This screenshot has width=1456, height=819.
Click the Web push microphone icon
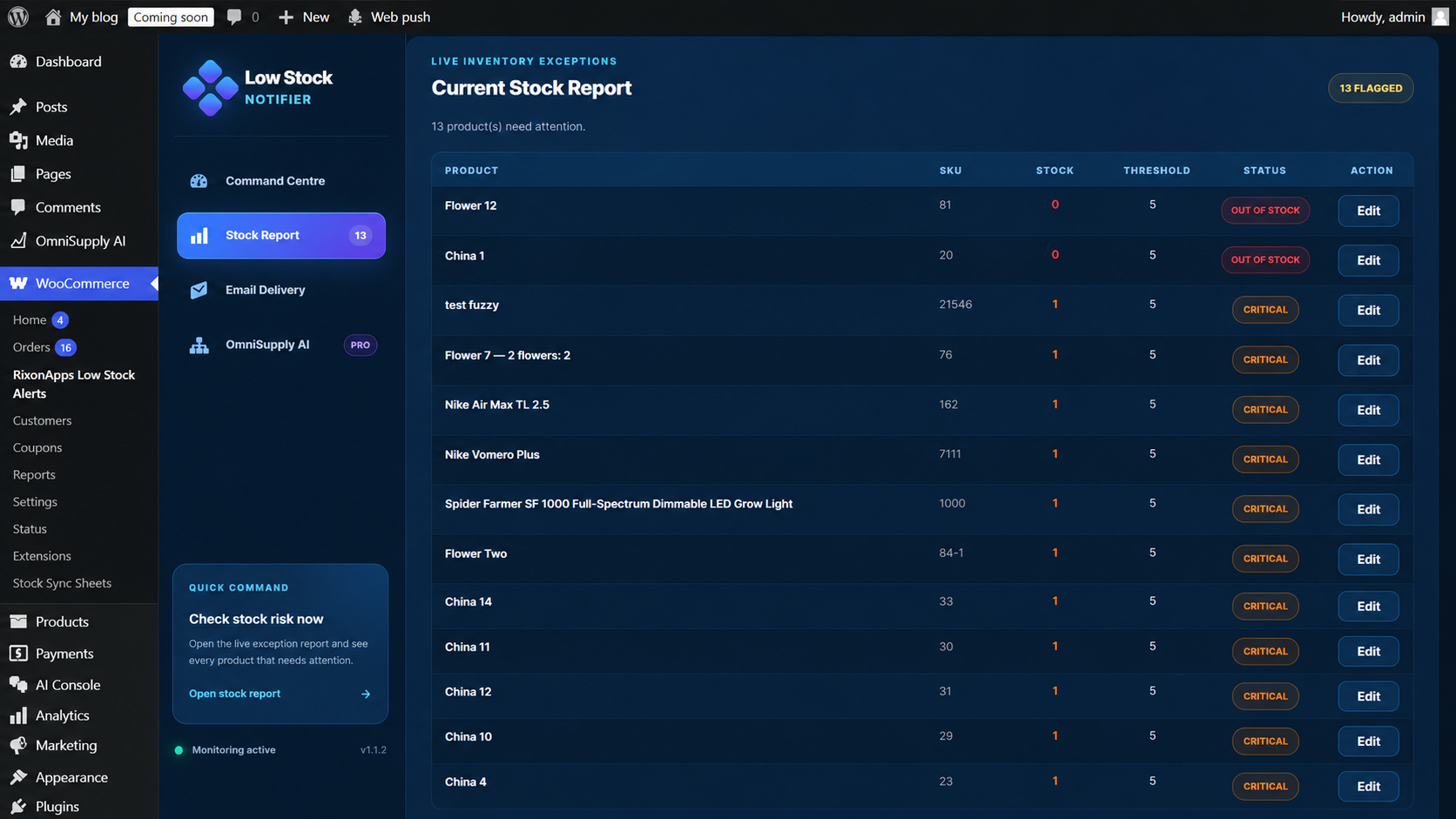(x=355, y=17)
